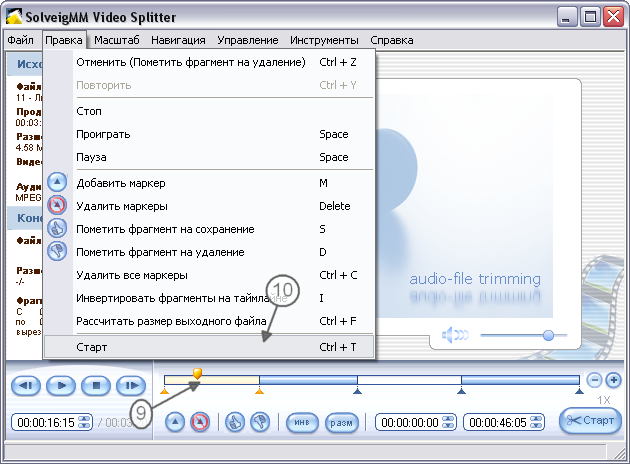Viewport: 630px width, 464px height.
Task: Maximize the SolveigMM Video Splitter window
Action: pyautogui.click(x=591, y=17)
